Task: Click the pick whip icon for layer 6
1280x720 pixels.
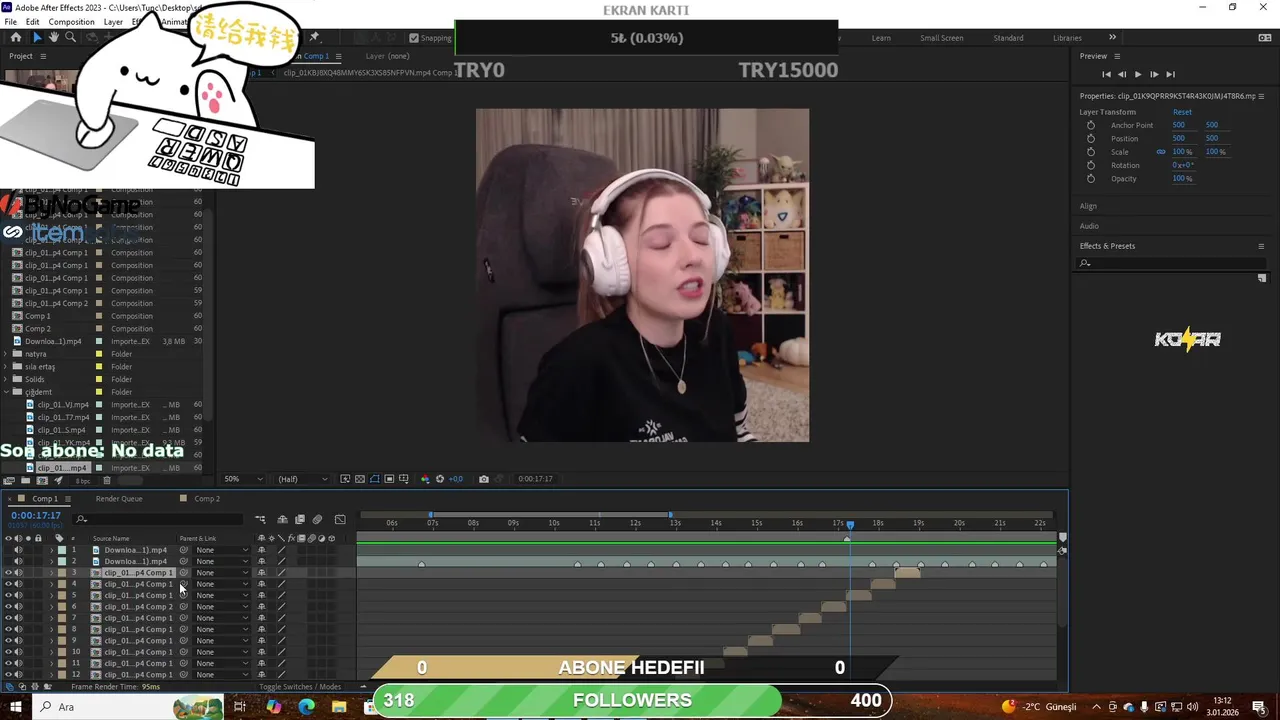Action: click(x=183, y=607)
